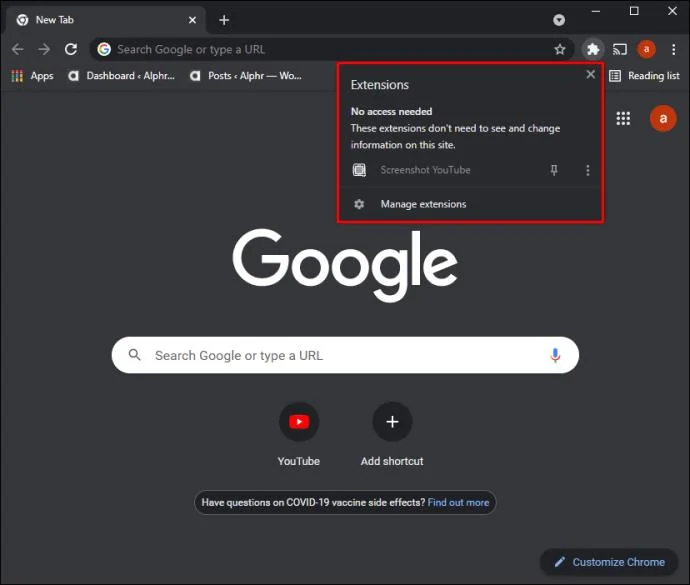
Task: Open the YouTube shortcut
Action: pyautogui.click(x=299, y=434)
